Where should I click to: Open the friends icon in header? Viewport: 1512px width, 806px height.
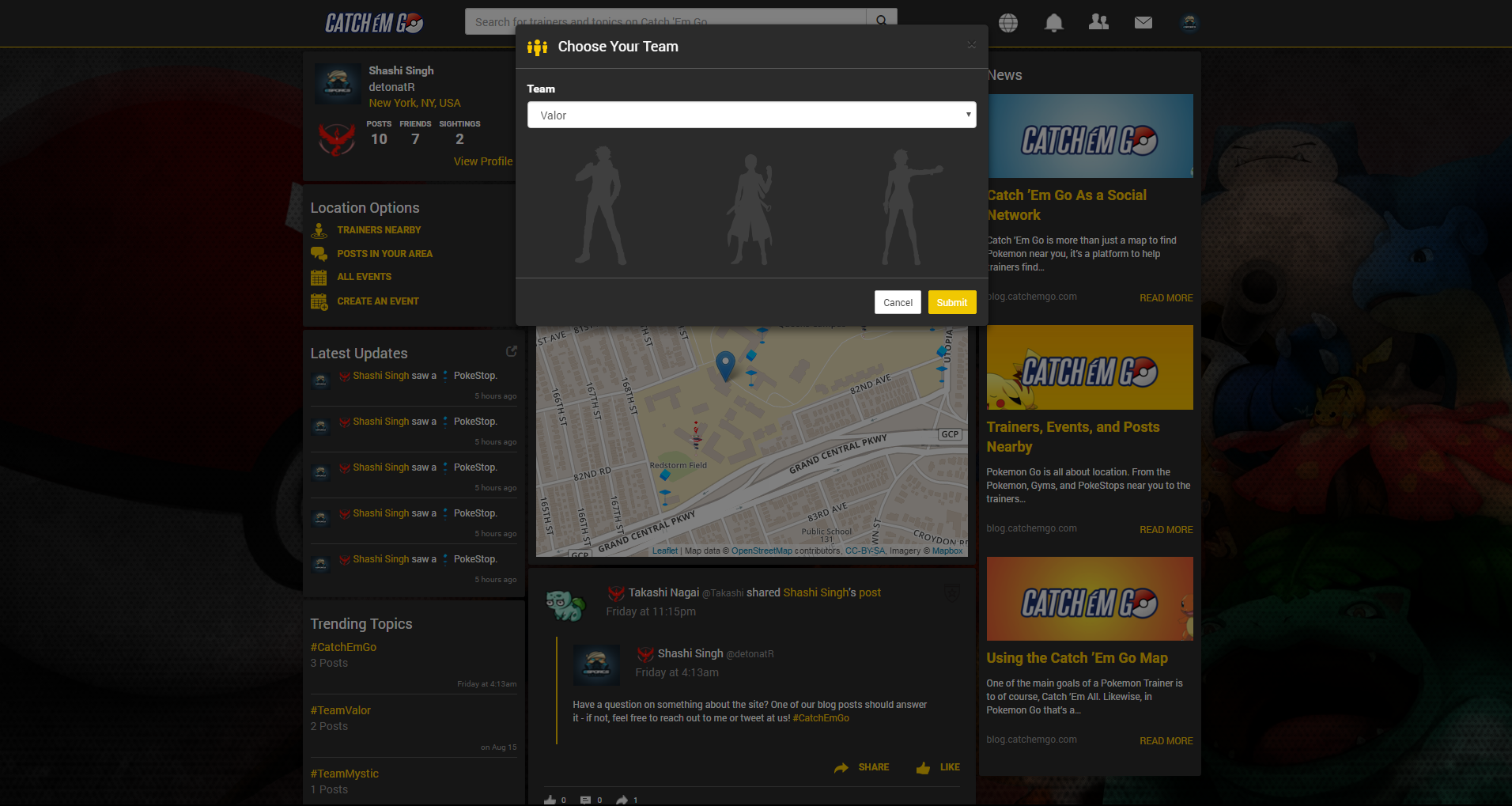click(x=1098, y=22)
